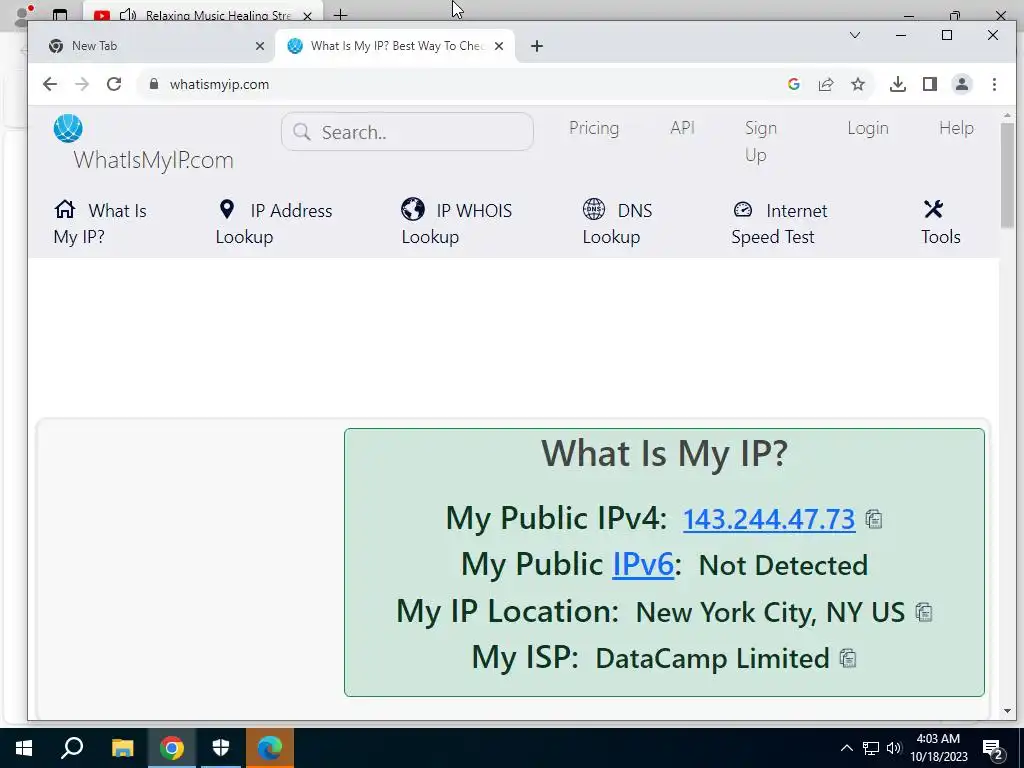
Task: Copy IP location with copy icon
Action: [923, 612]
